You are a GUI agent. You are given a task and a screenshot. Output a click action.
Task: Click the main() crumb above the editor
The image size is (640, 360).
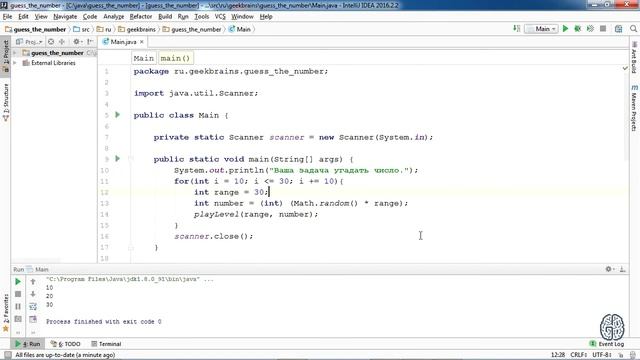point(175,58)
